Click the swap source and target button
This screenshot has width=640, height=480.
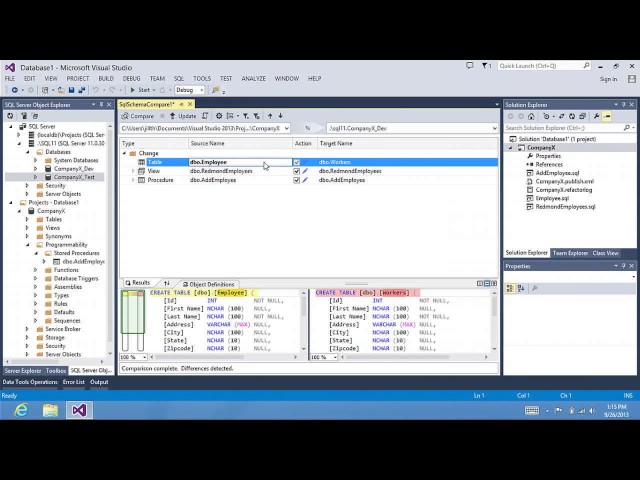point(308,128)
